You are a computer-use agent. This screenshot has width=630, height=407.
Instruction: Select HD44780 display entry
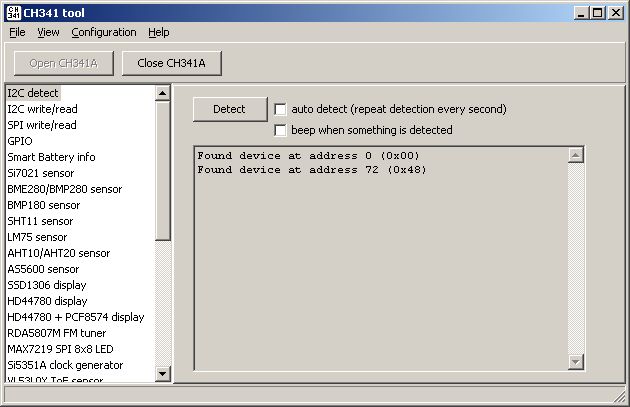click(47, 301)
